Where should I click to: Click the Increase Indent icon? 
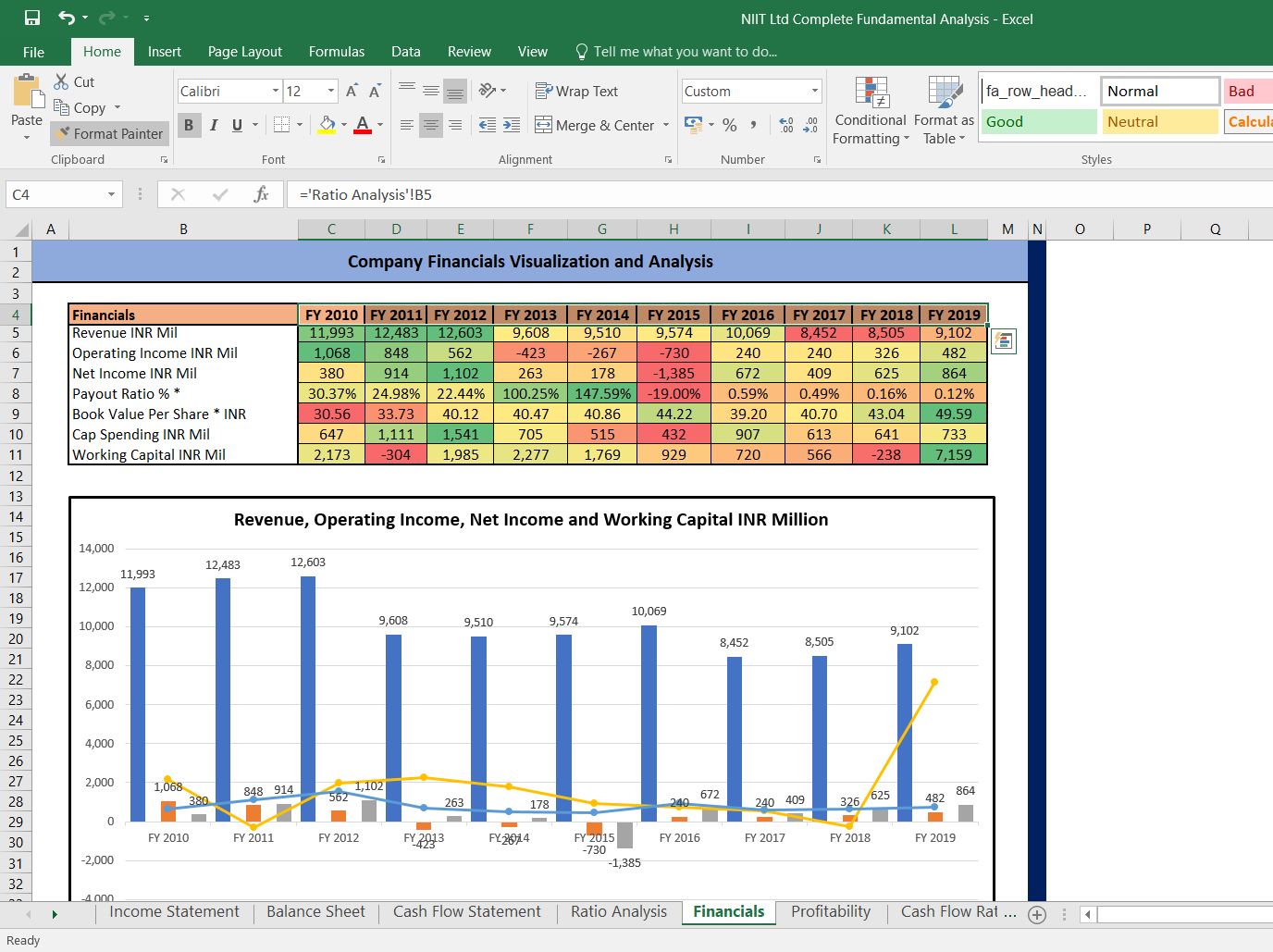coord(512,125)
